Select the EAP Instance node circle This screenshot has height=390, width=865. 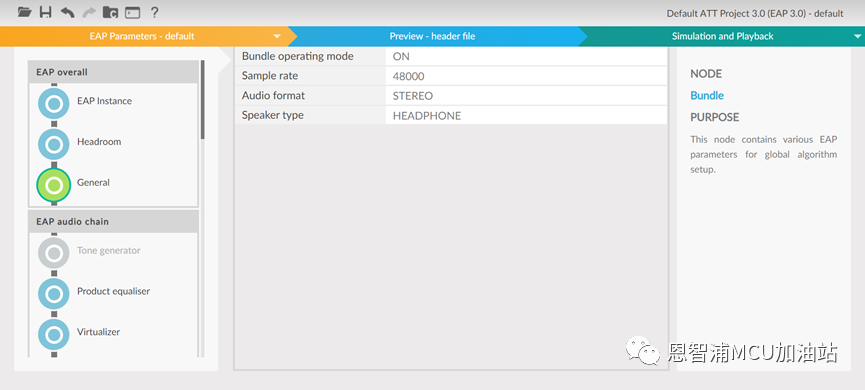coord(54,103)
